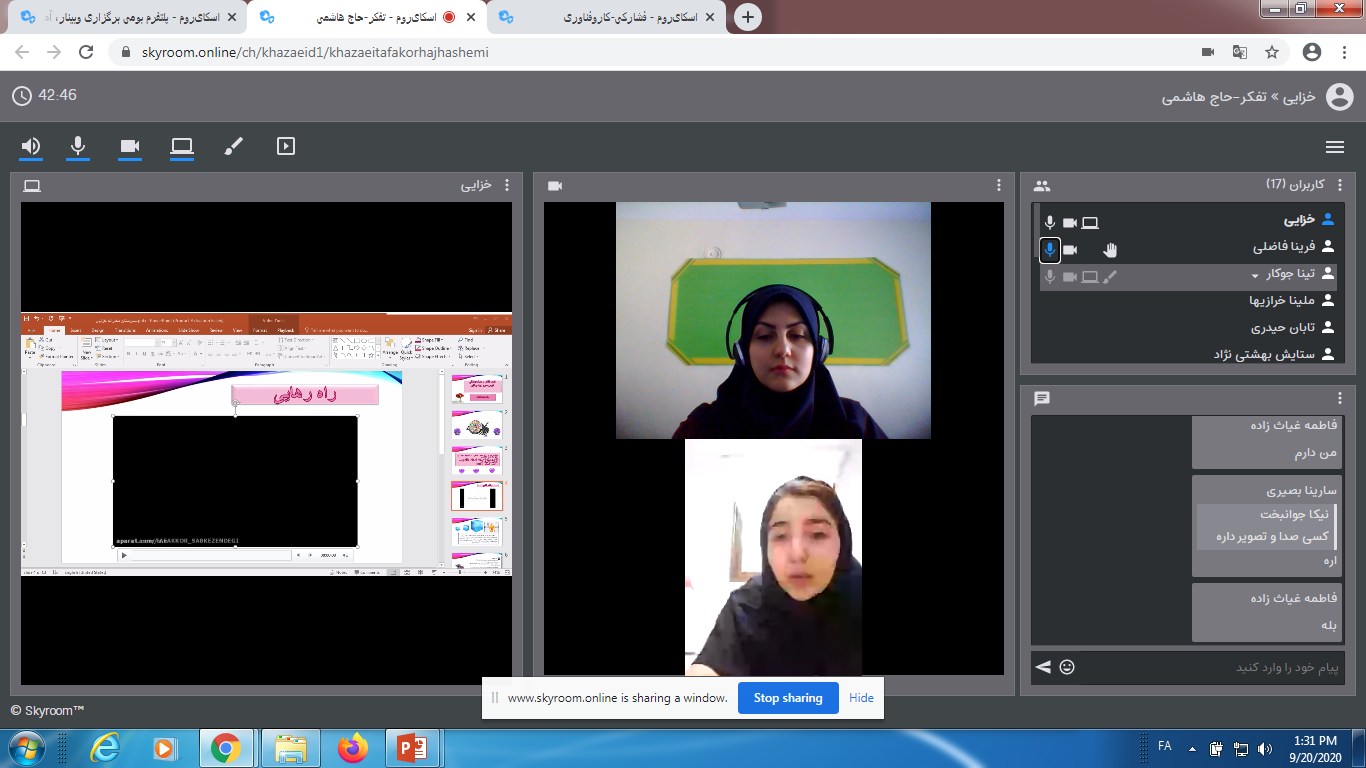The image size is (1366, 768).
Task: Open the media play box icon
Action: click(286, 147)
